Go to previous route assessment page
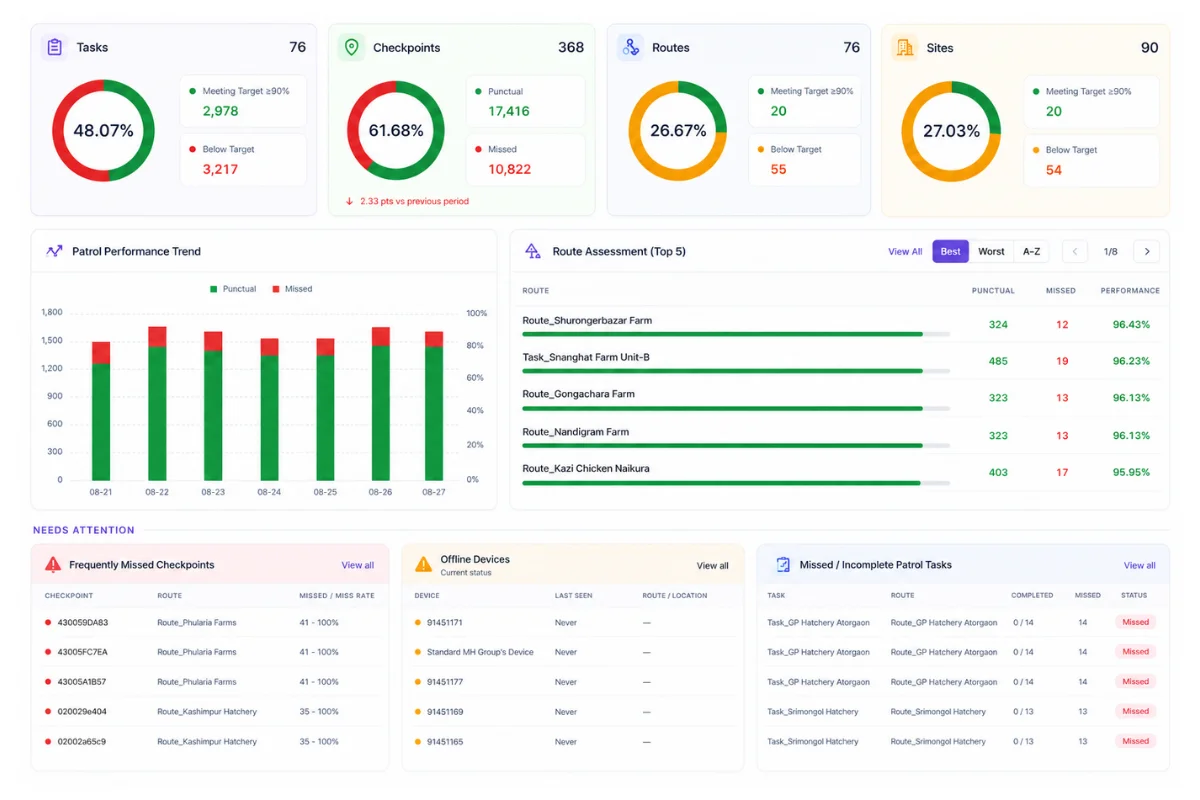 coord(1075,251)
